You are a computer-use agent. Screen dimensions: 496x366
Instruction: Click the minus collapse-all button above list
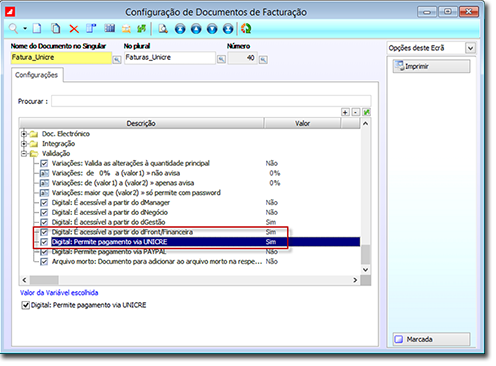(x=356, y=112)
